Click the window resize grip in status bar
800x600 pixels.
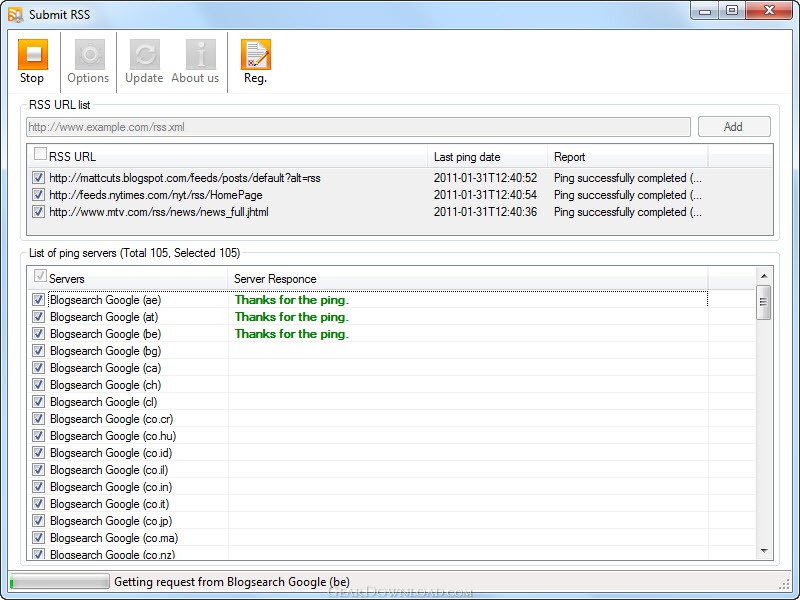click(784, 584)
